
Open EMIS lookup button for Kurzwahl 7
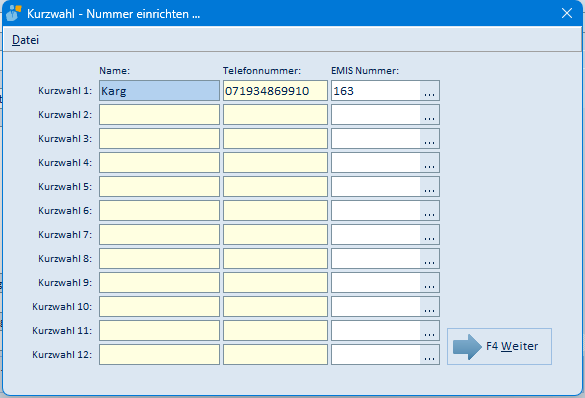pos(429,235)
